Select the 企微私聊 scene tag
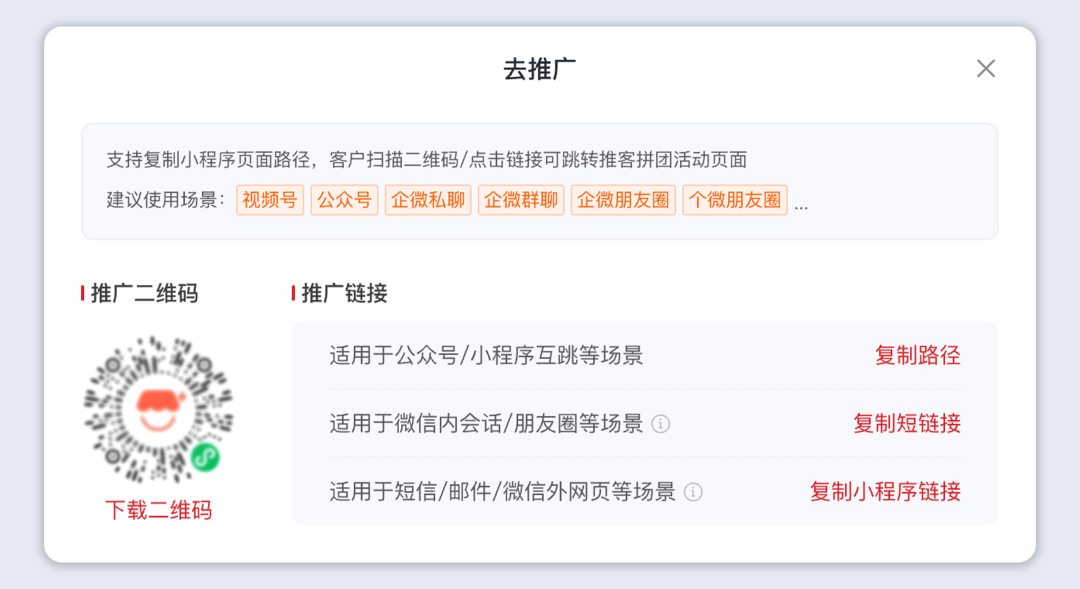The width and height of the screenshot is (1080, 589). 428,200
